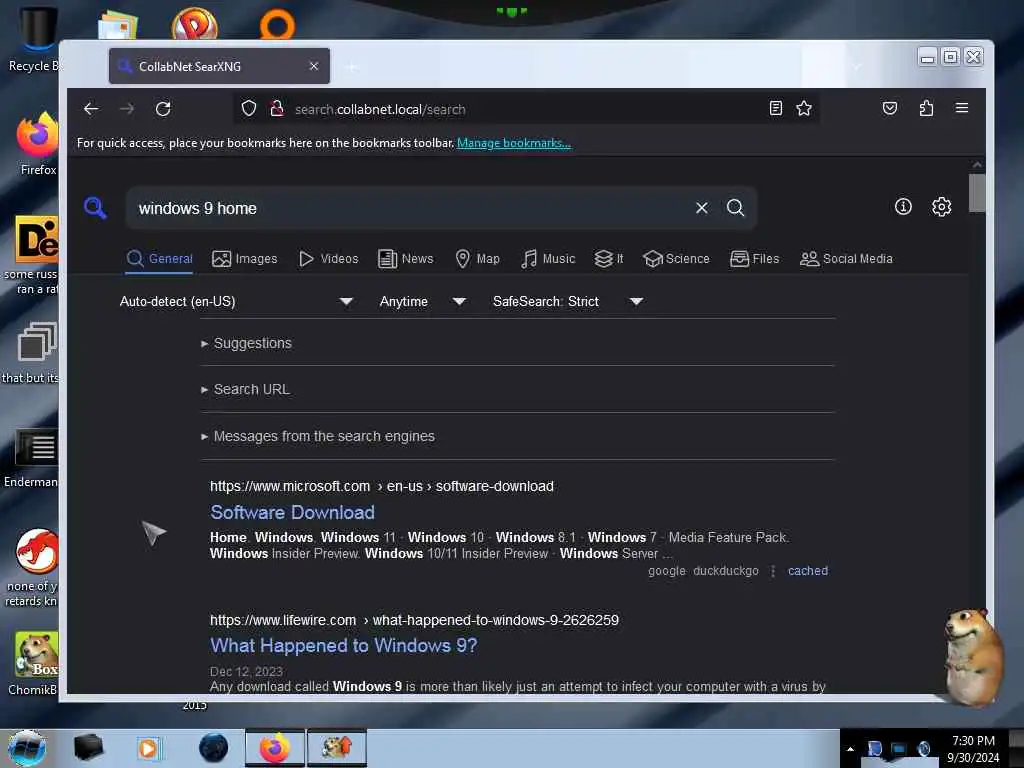The height and width of the screenshot is (768, 1024).
Task: Reload the page with the refresh icon
Action: (163, 109)
